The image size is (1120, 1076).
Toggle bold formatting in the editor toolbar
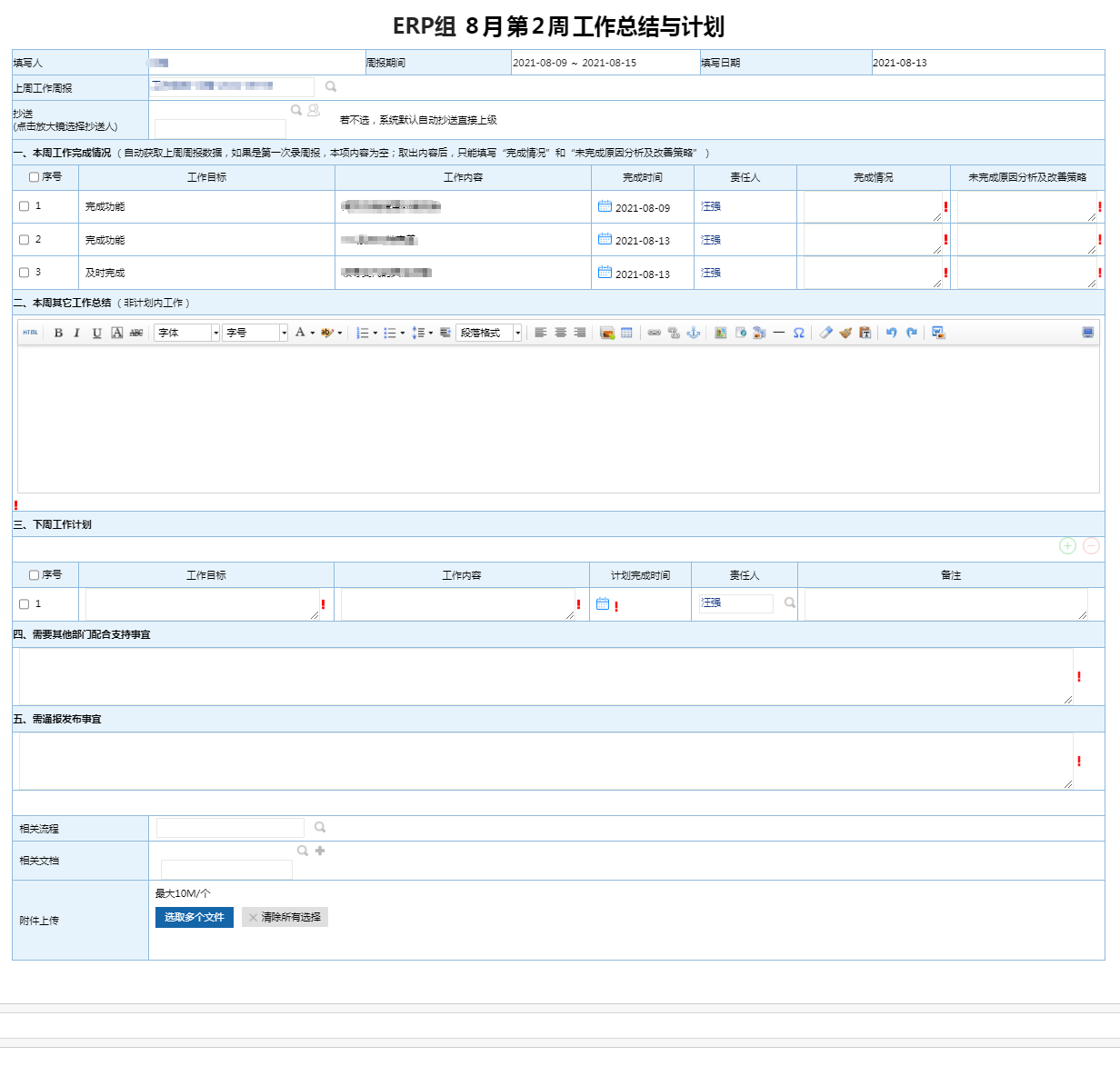[x=58, y=333]
